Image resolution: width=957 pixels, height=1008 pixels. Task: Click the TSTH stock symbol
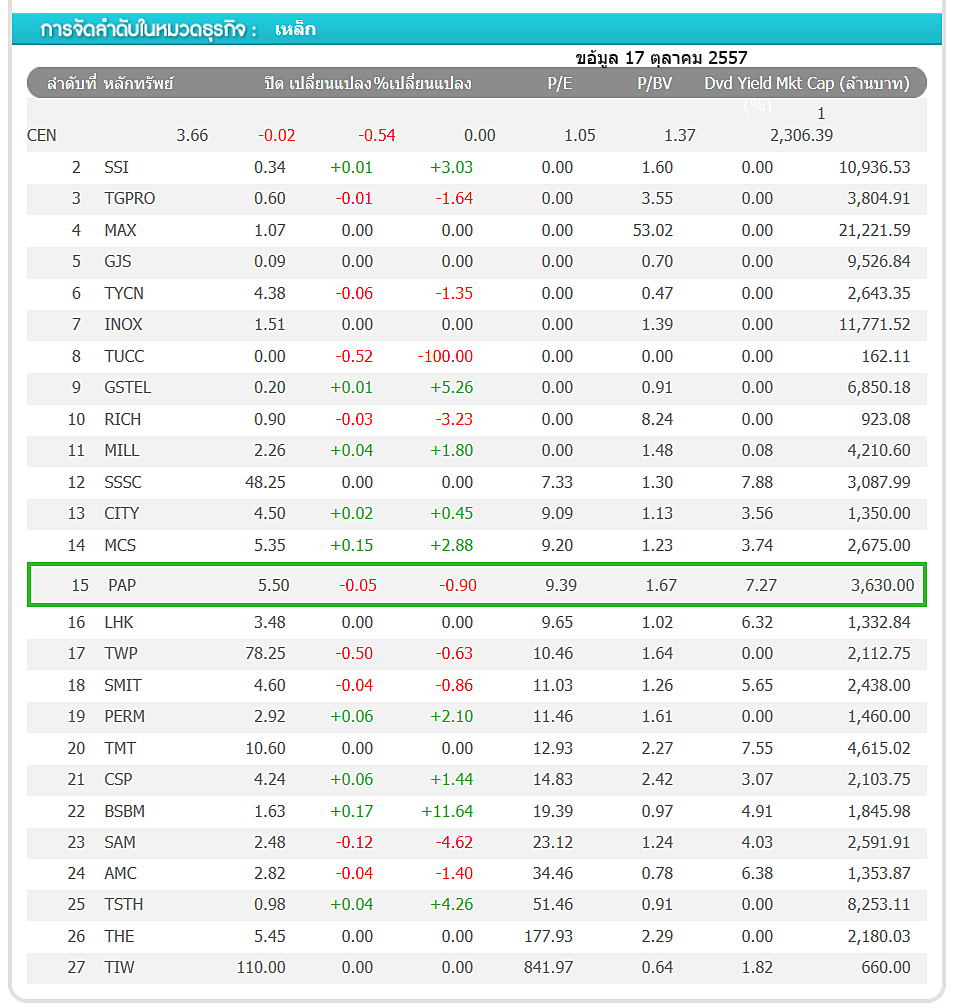point(123,904)
